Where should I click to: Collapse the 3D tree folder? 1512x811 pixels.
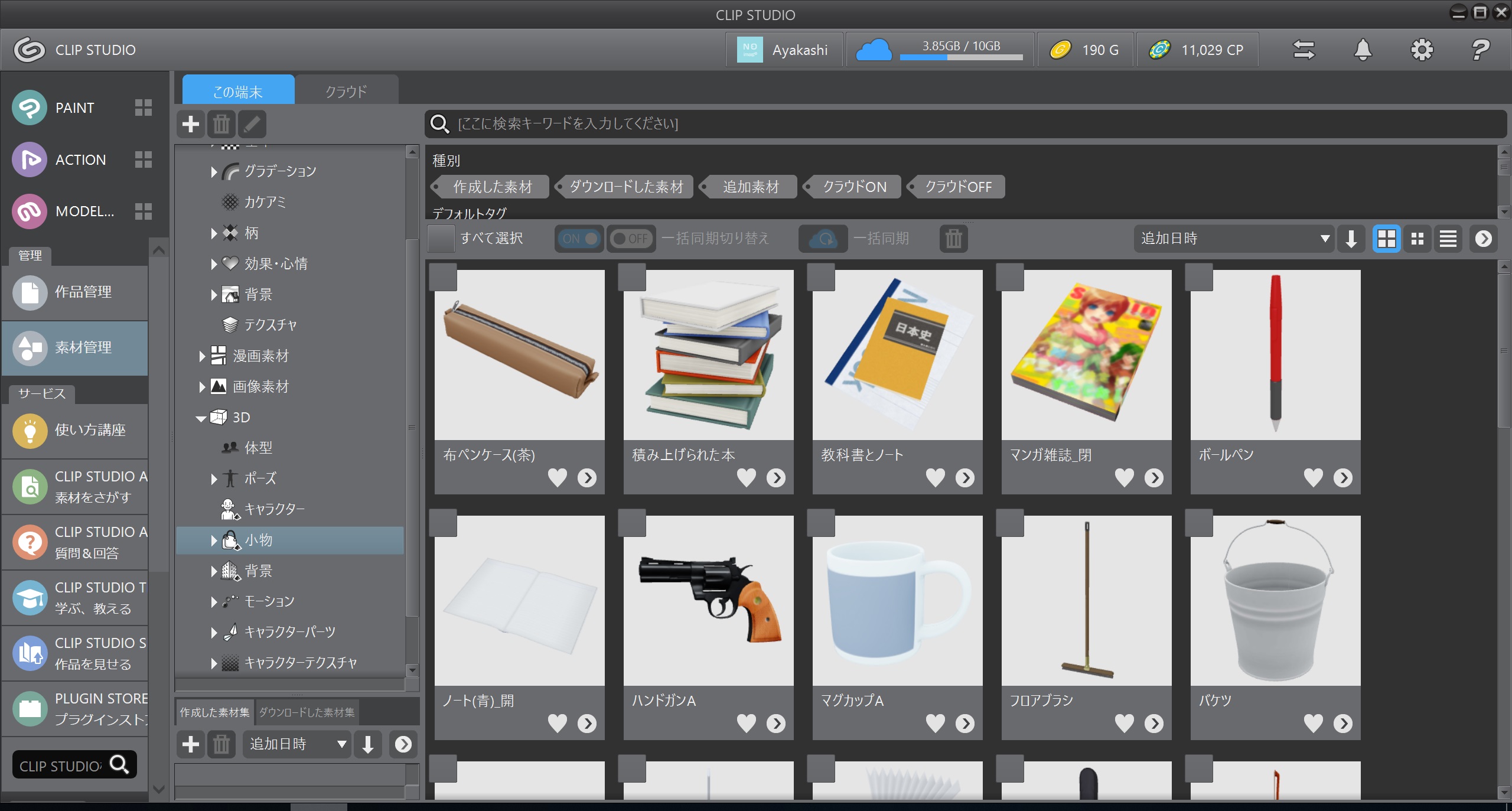pyautogui.click(x=201, y=418)
